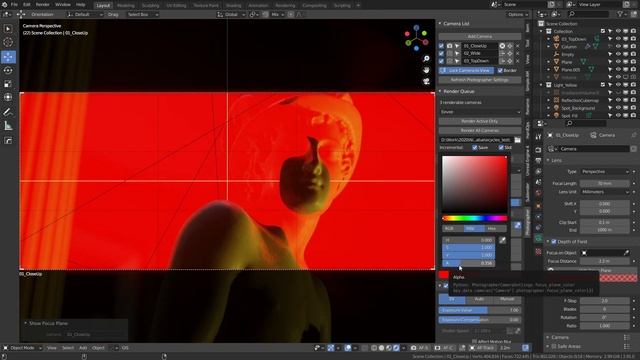Toggle Safe Areas checkbox
This screenshot has width=640, height=360.
[x=554, y=346]
